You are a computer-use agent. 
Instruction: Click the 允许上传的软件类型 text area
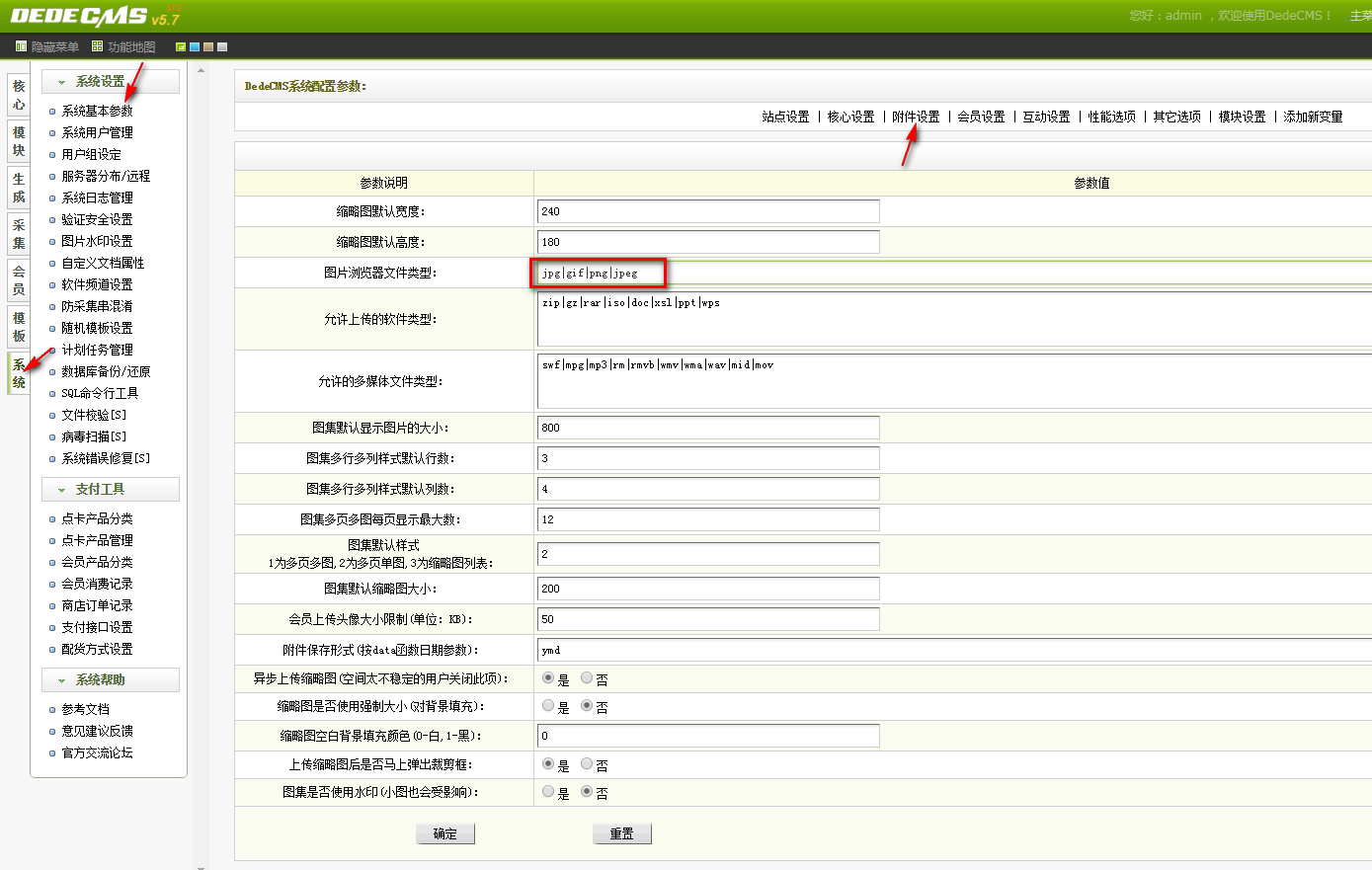954,319
